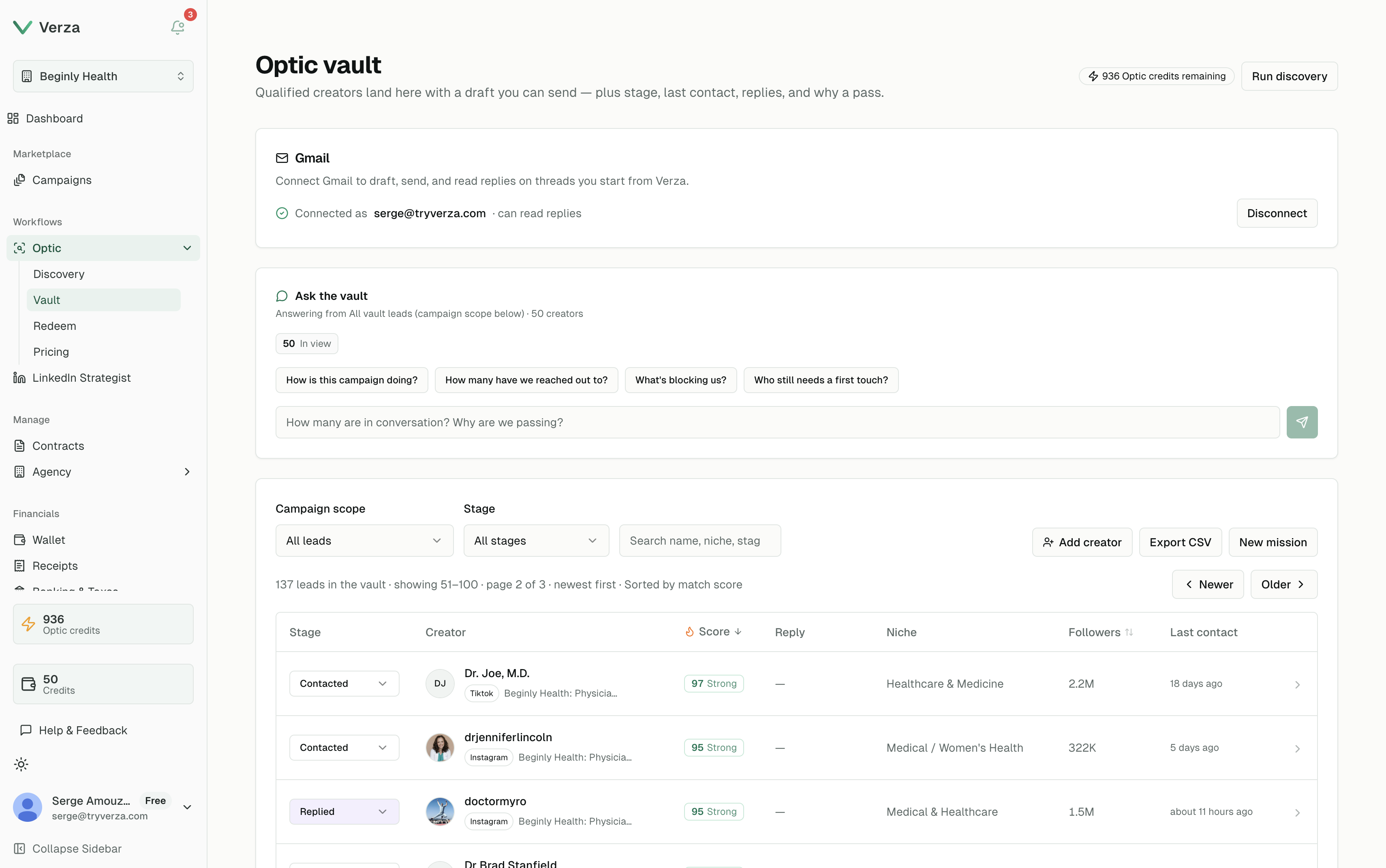This screenshot has height=868, width=1386.
Task: Open Help & Feedback
Action: [73, 730]
